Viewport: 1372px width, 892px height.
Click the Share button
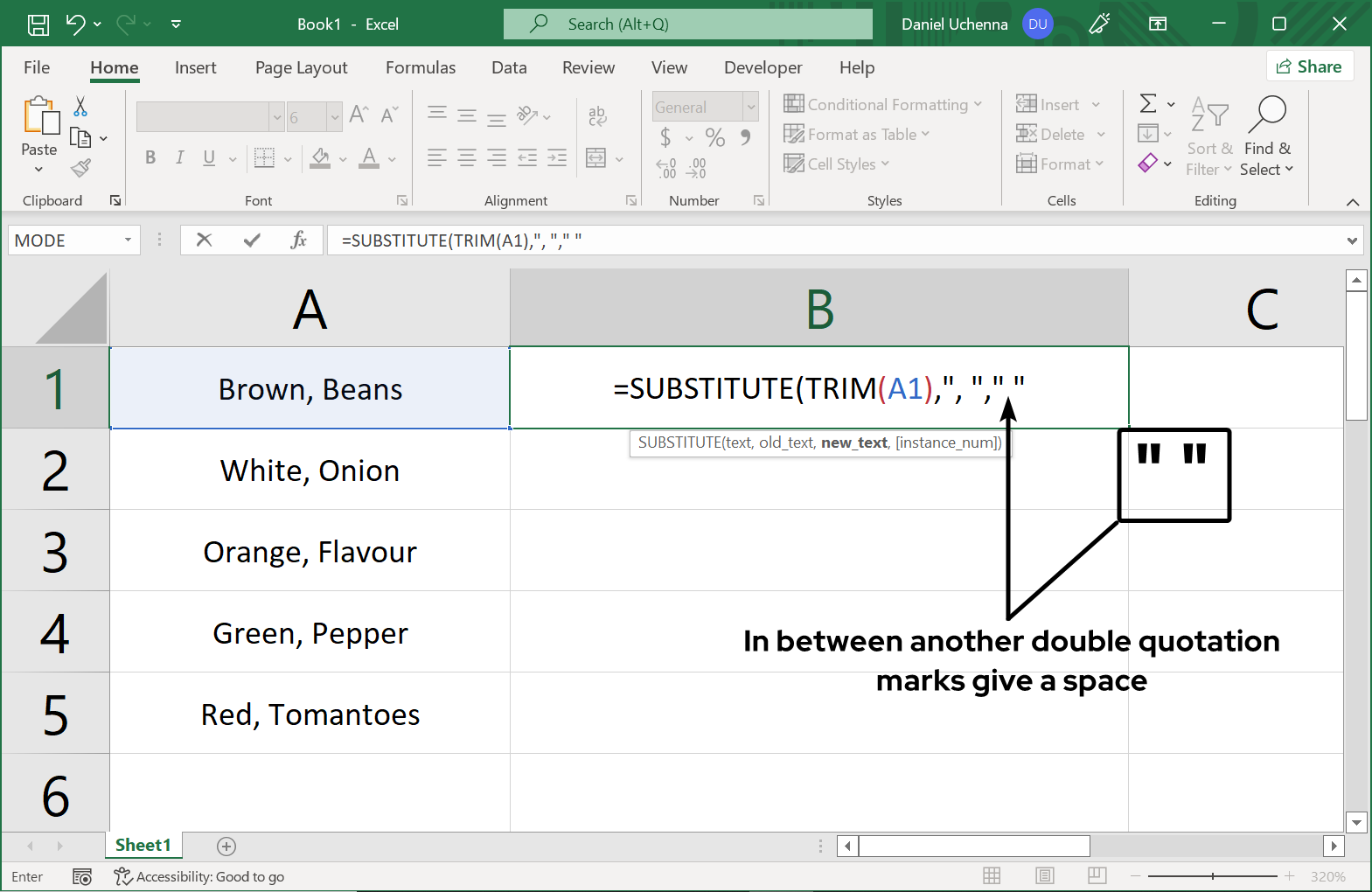(1309, 66)
